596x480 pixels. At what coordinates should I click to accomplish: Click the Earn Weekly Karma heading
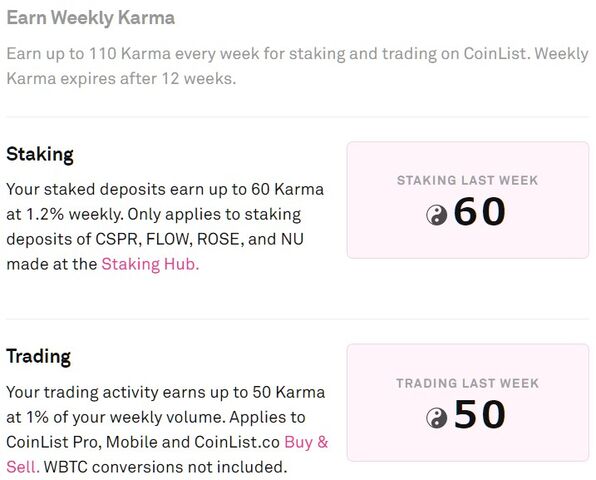91,18
